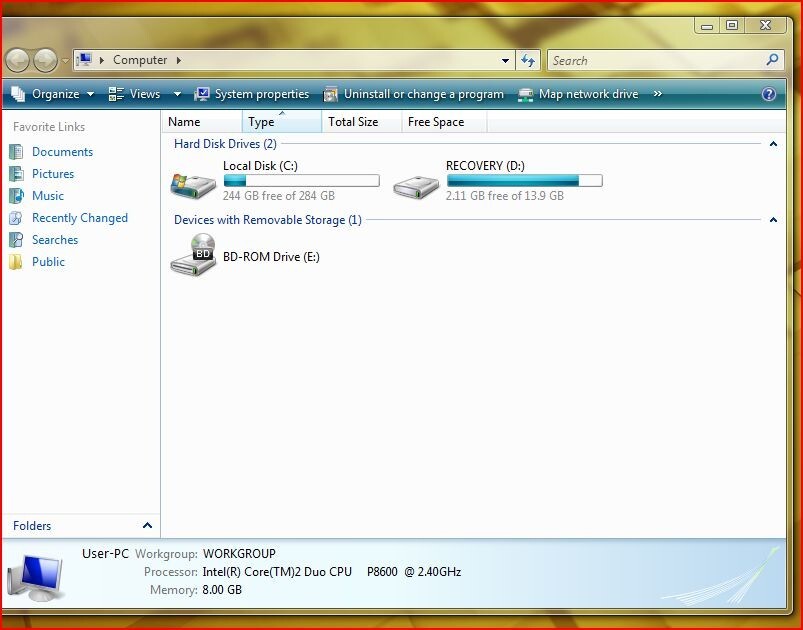This screenshot has width=803, height=630.
Task: Open Searches favorite link
Action: pyautogui.click(x=55, y=240)
